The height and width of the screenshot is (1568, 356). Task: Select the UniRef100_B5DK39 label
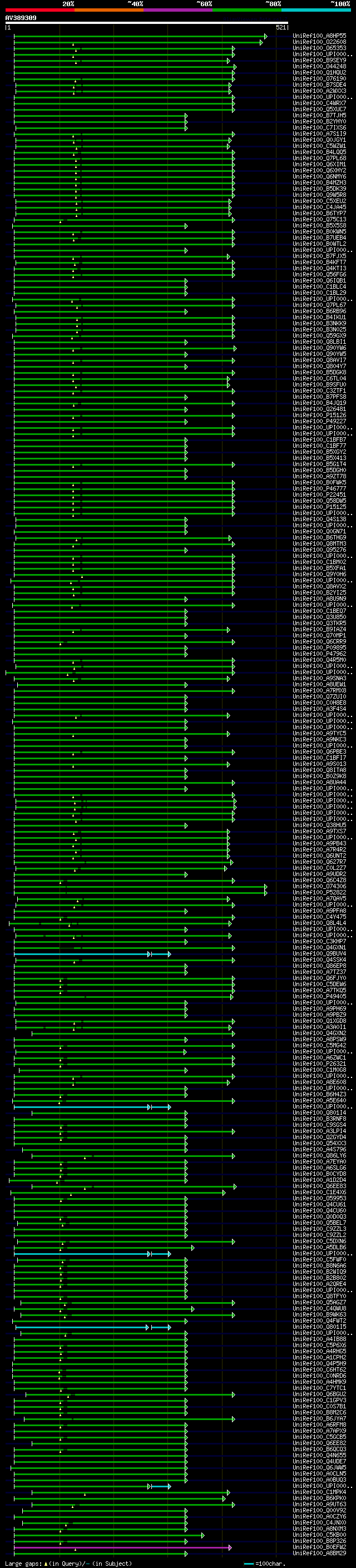[x=319, y=189]
